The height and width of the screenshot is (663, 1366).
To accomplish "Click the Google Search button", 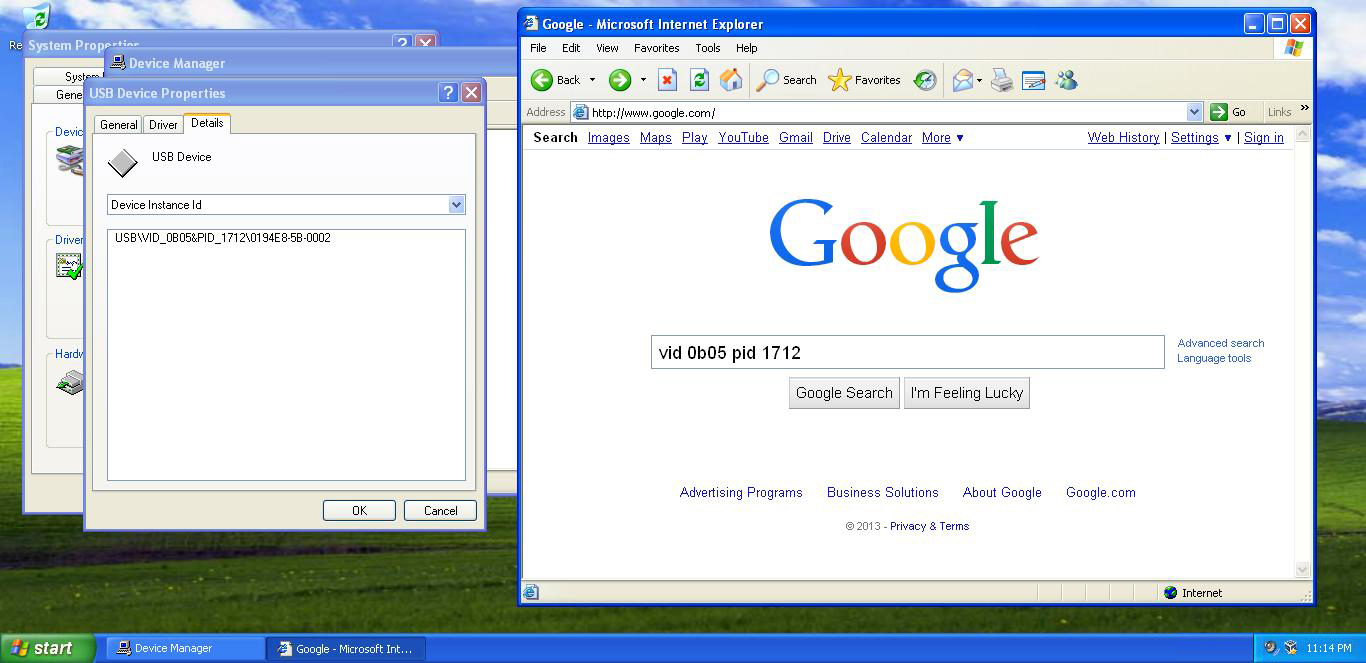I will point(844,393).
